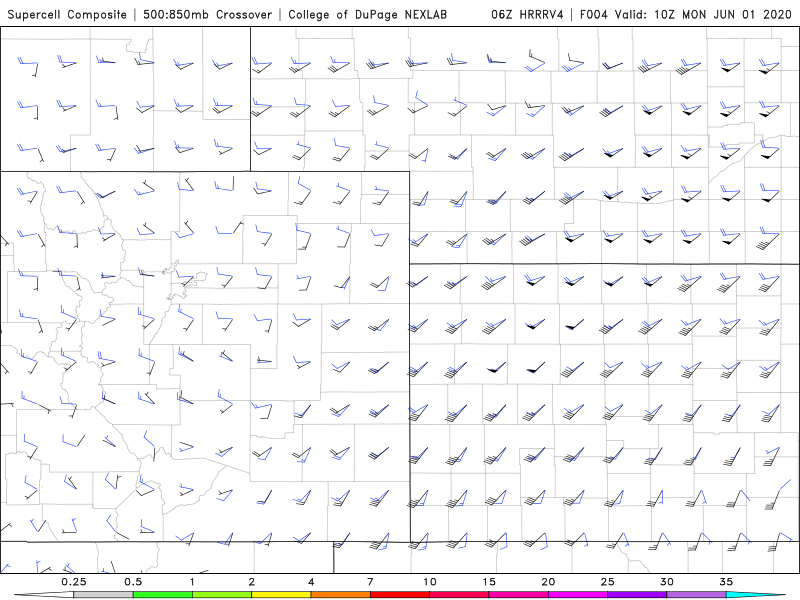800x600 pixels.
Task: Click the legend value 25
Action: point(607,582)
